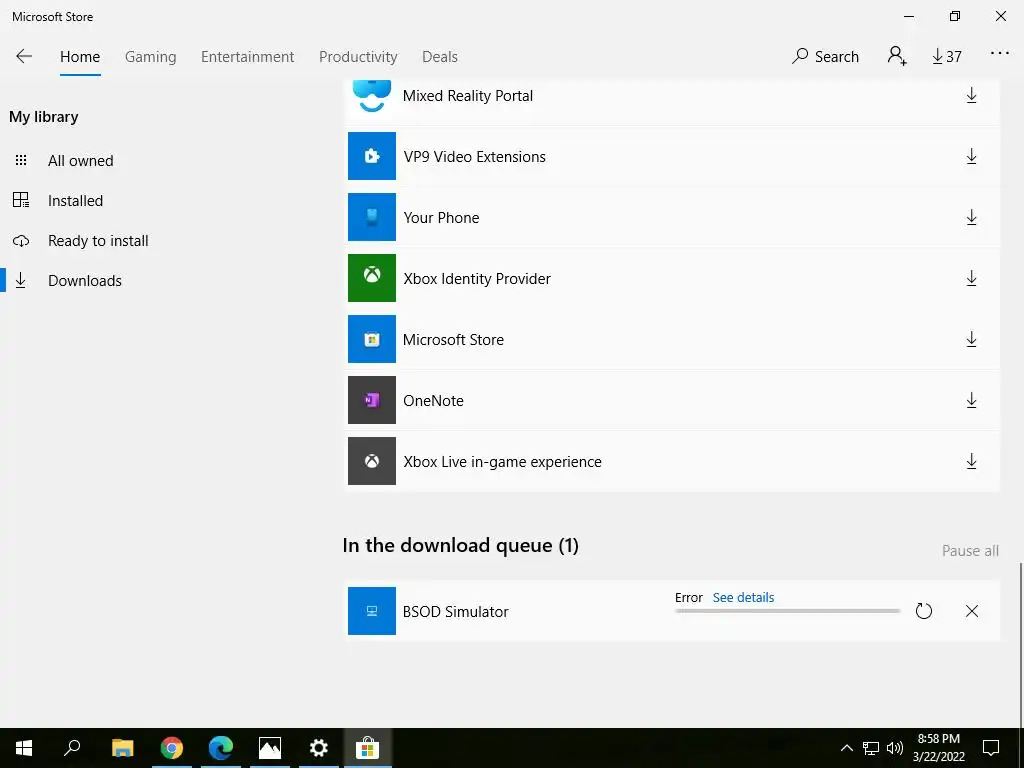Click the VP9 Video Extensions app tile
The image size is (1024, 768).
click(372, 156)
